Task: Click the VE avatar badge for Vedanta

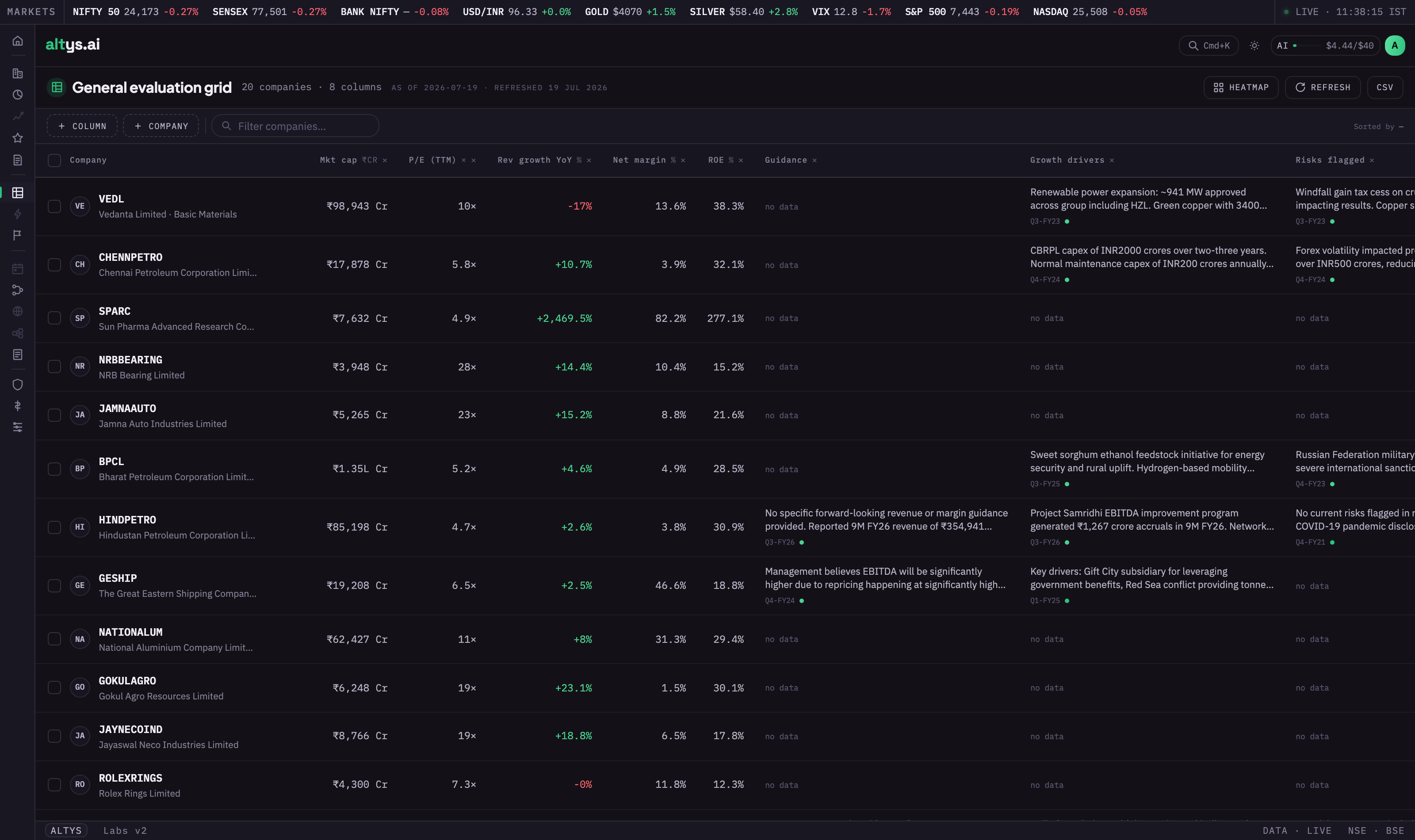Action: pos(80,206)
